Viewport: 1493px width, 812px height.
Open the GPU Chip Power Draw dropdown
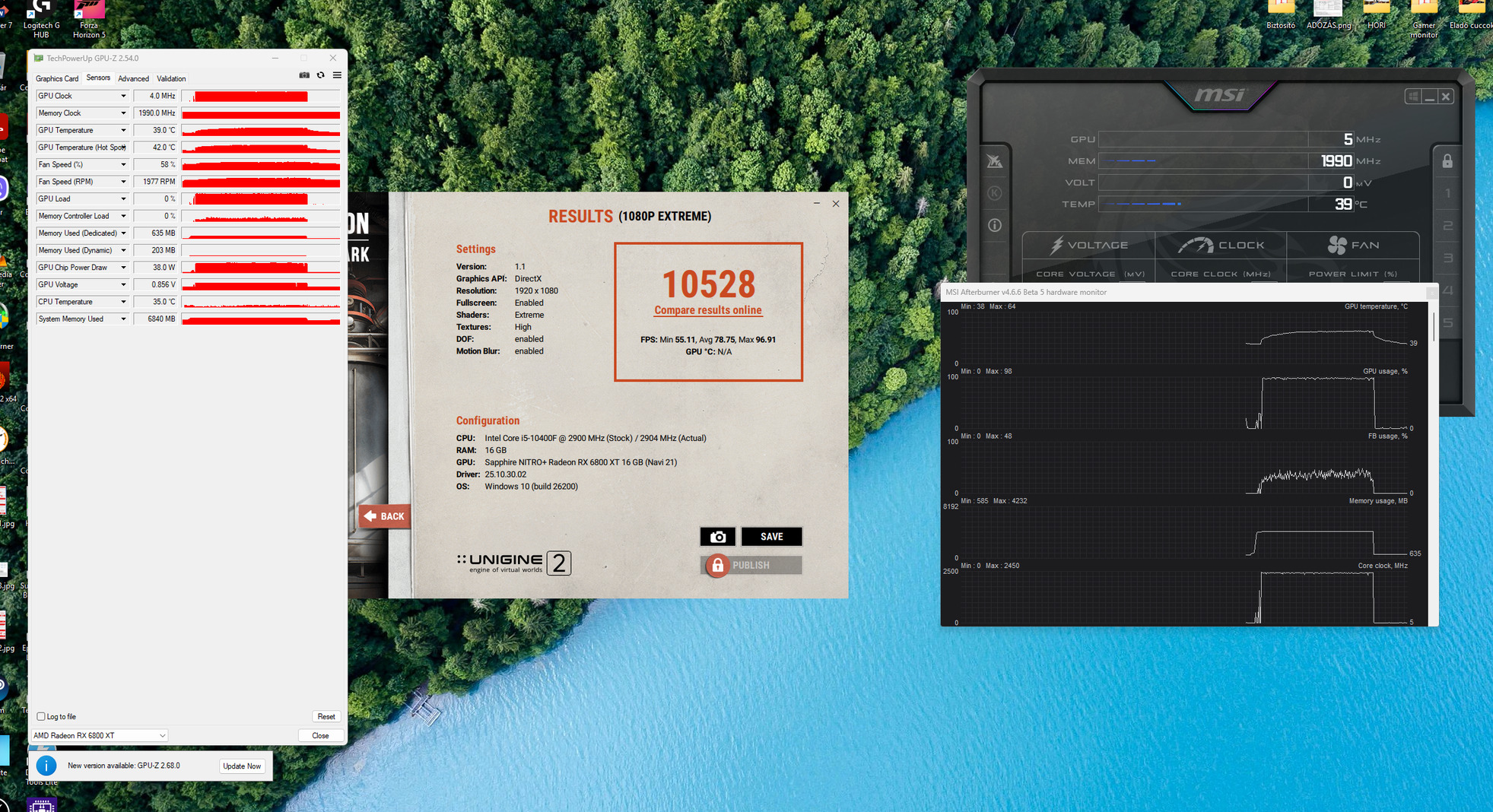(123, 268)
